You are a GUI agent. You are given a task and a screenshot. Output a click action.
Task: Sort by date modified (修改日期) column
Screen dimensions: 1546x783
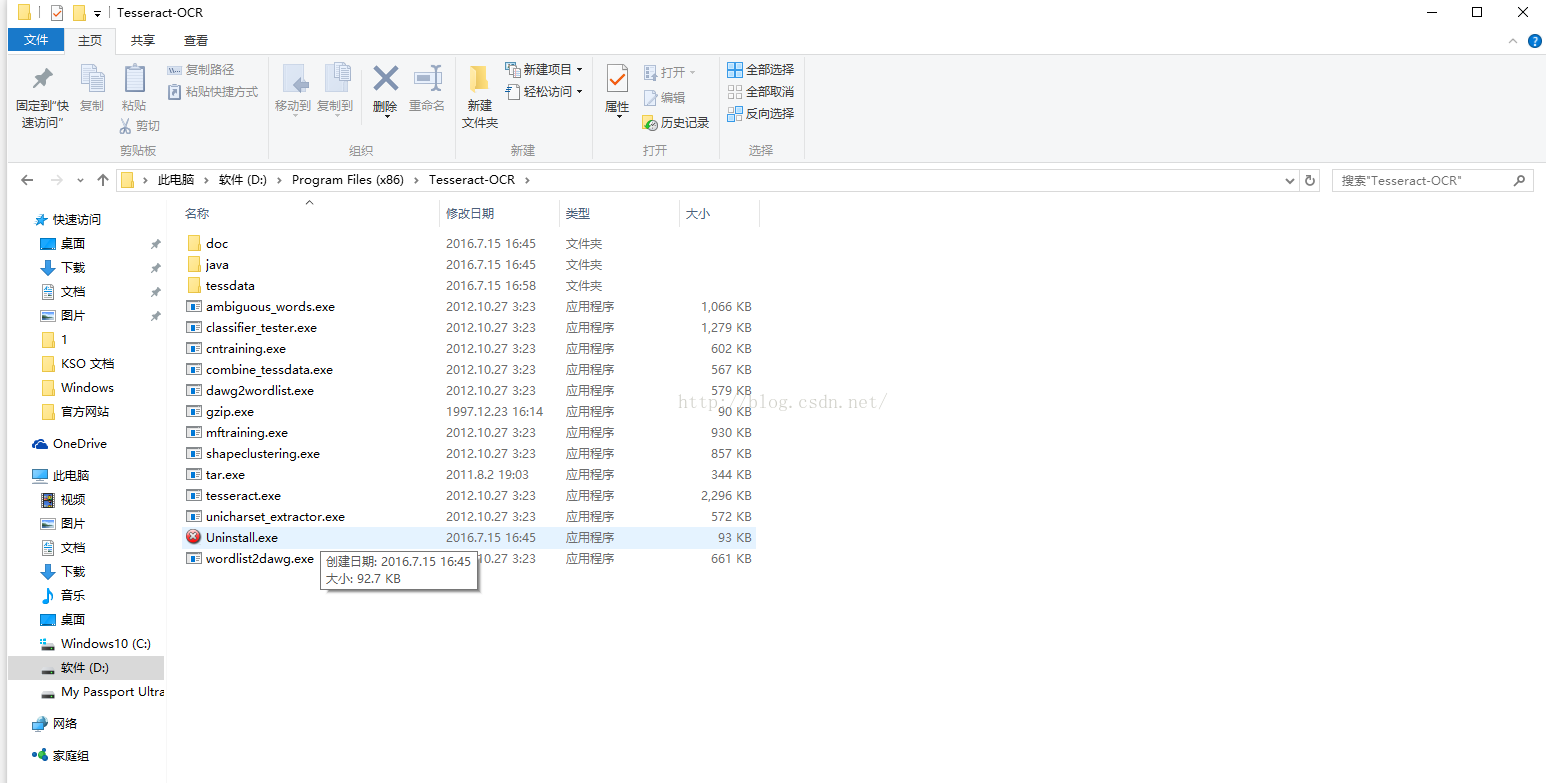pyautogui.click(x=470, y=214)
